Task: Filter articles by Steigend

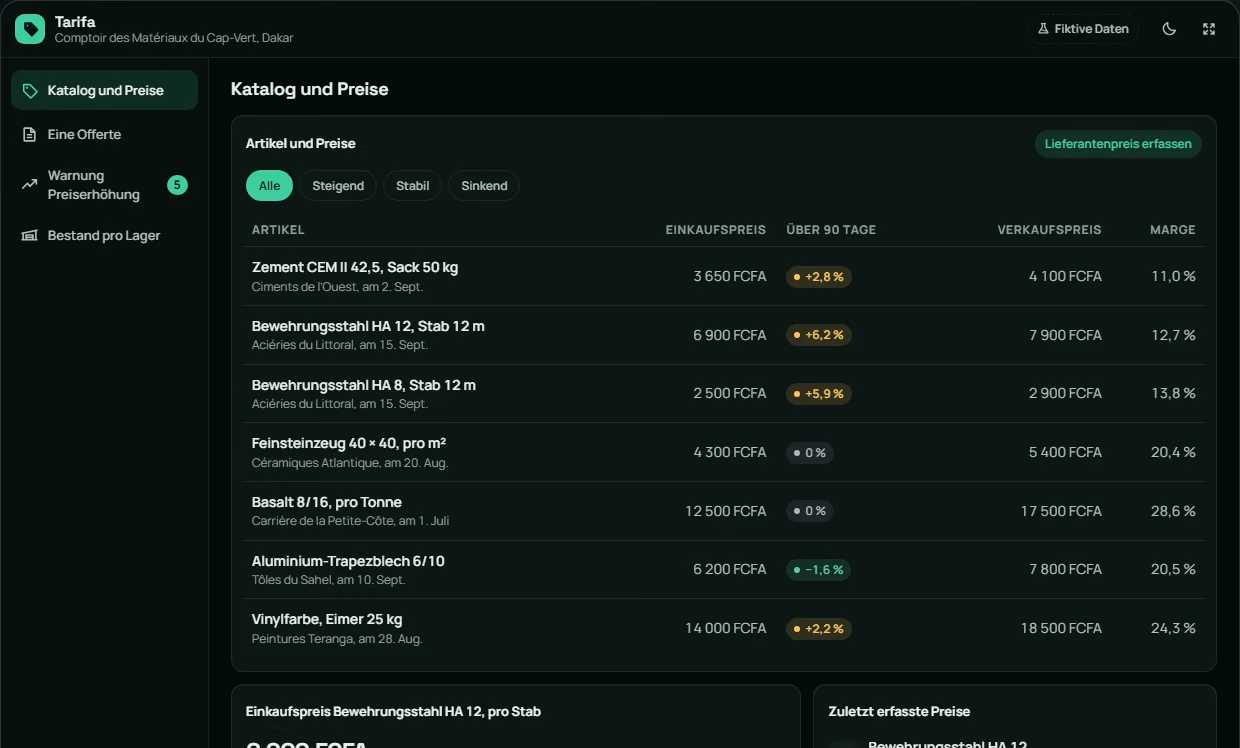Action: (338, 186)
